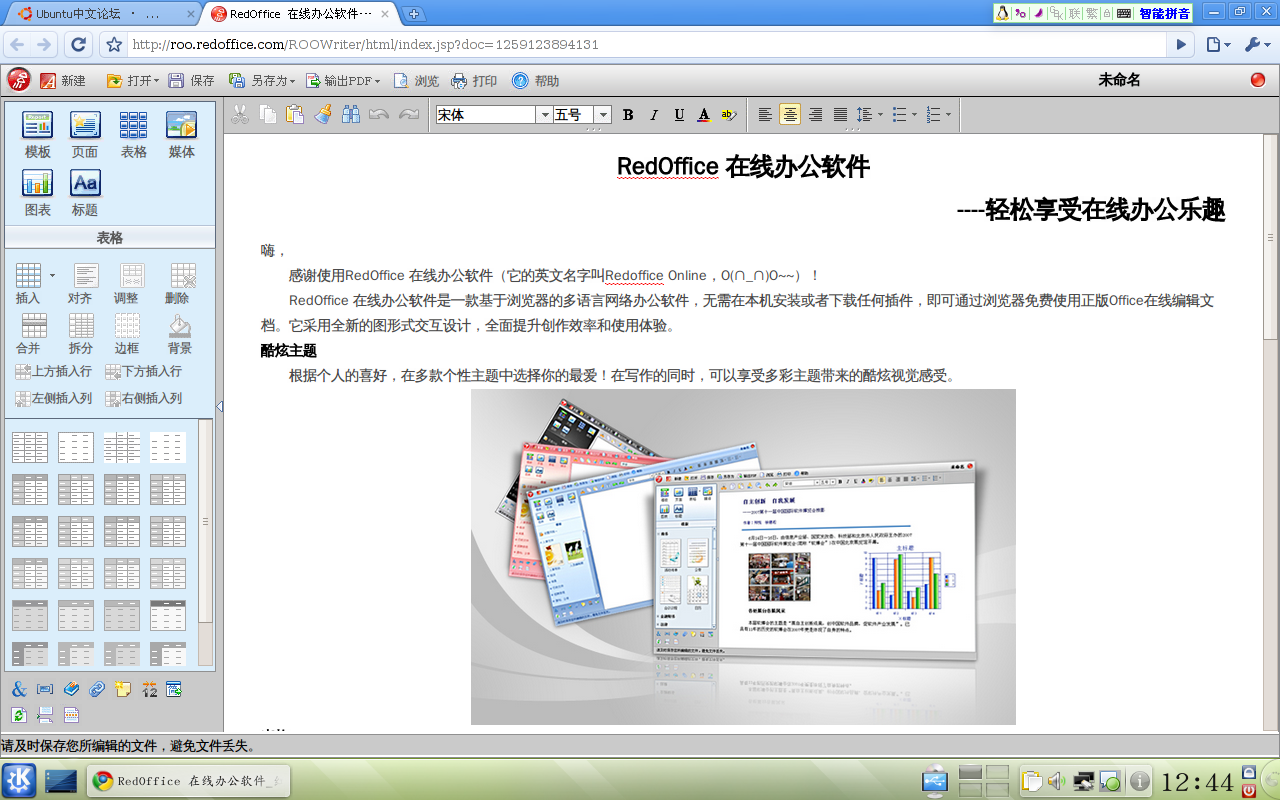Viewport: 1280px width, 800px height.
Task: Toggle center alignment
Action: tap(790, 115)
